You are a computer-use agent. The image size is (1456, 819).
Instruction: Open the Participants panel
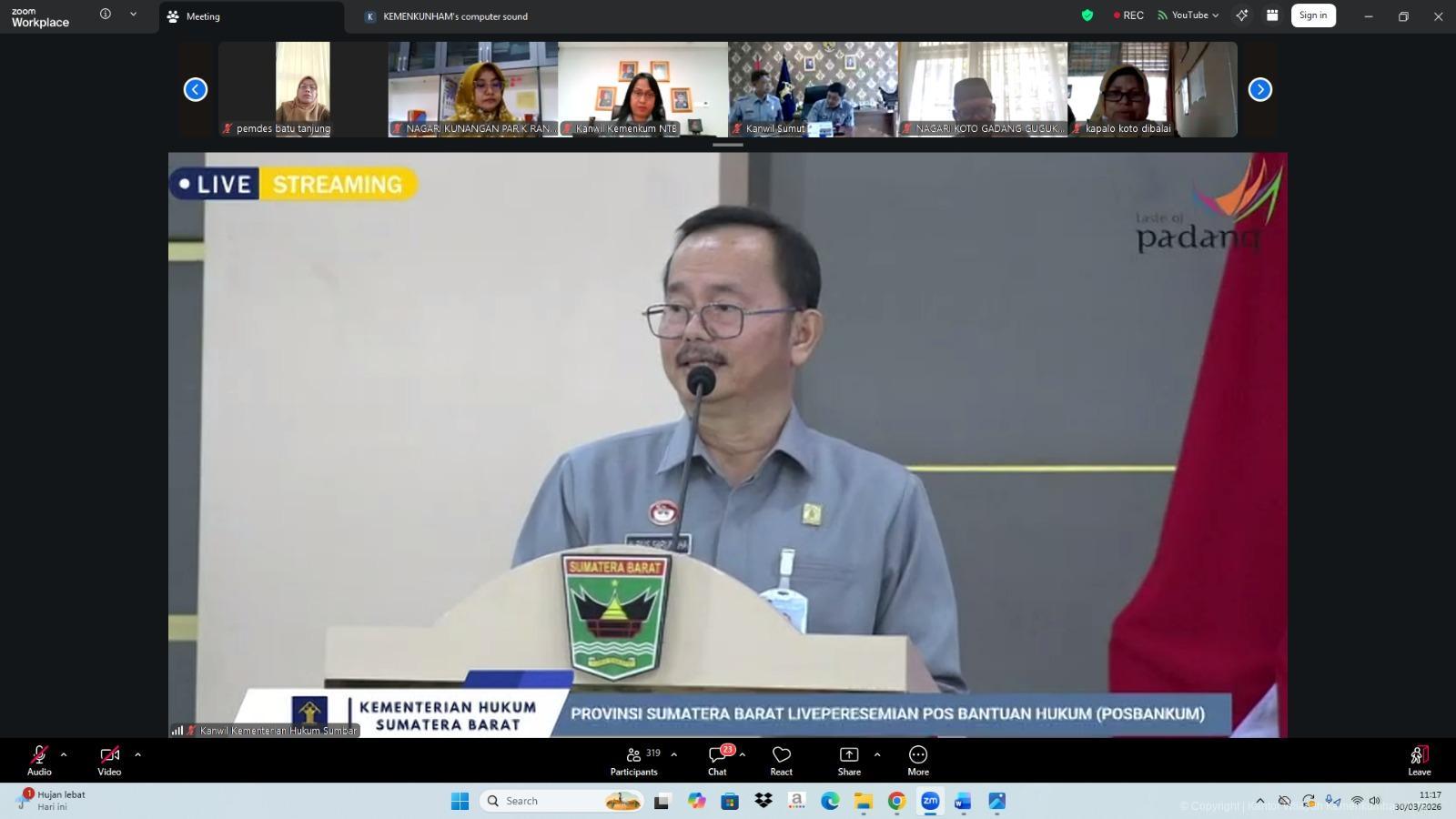[x=633, y=761]
